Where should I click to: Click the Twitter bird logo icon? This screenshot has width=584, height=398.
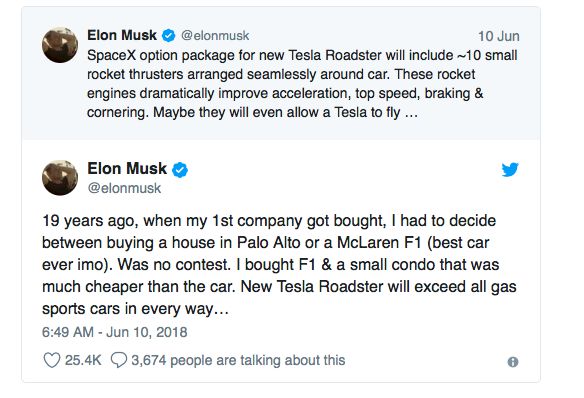tap(510, 169)
